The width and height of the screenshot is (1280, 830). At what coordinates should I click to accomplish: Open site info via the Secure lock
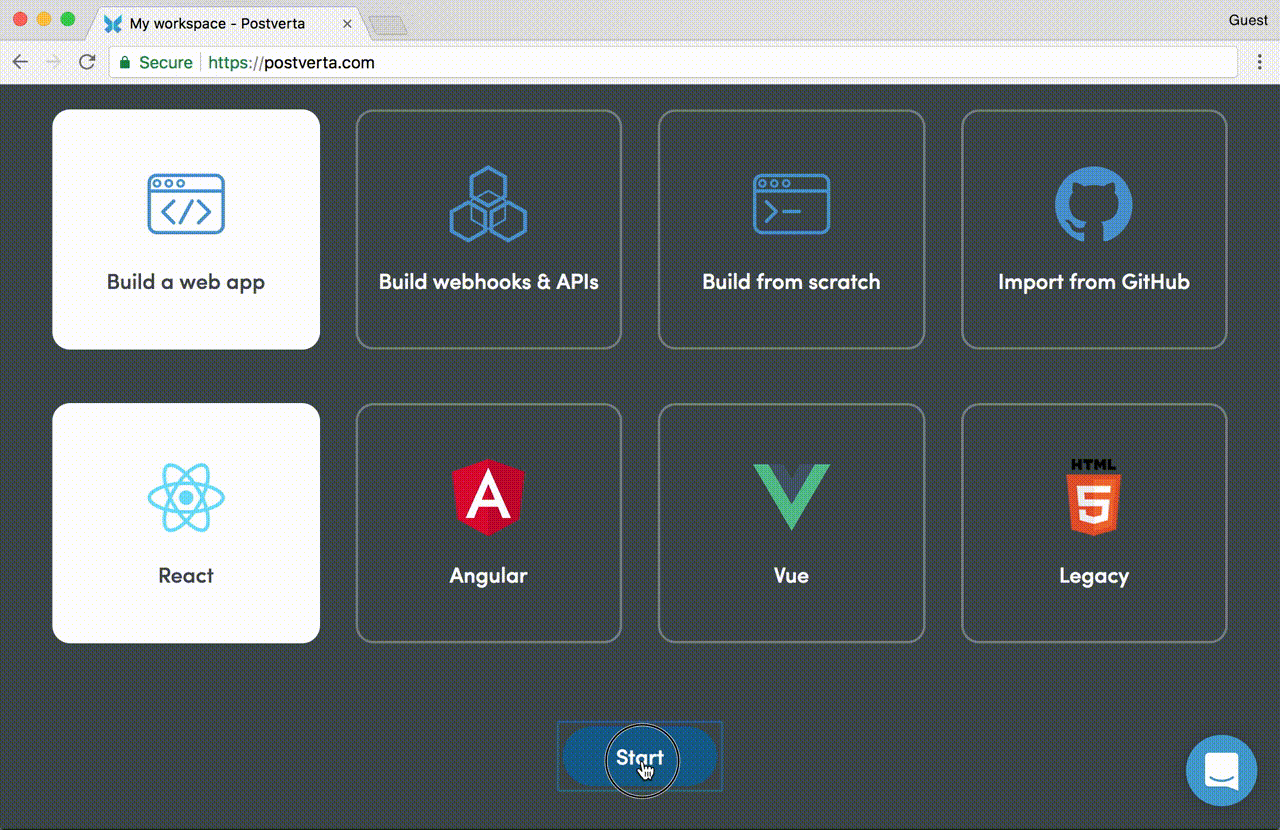(156, 62)
